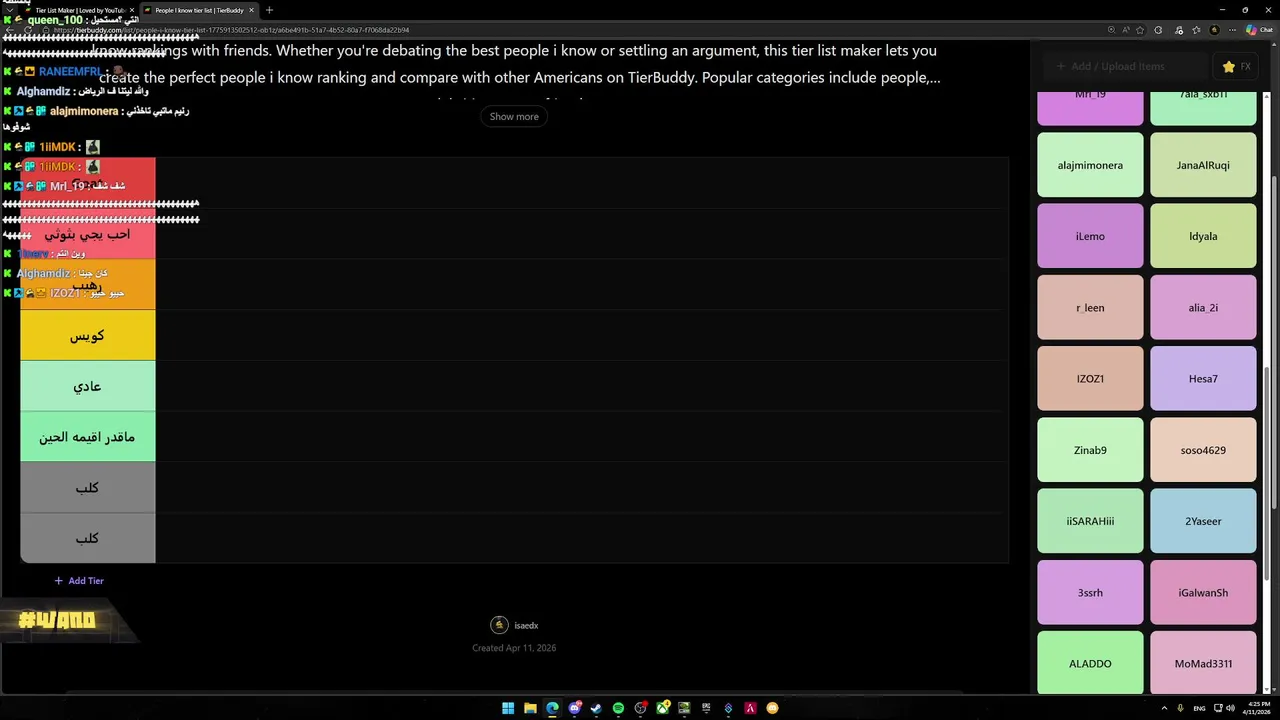This screenshot has height=720, width=1280.
Task: Open Spotify from the taskbar
Action: tap(618, 708)
